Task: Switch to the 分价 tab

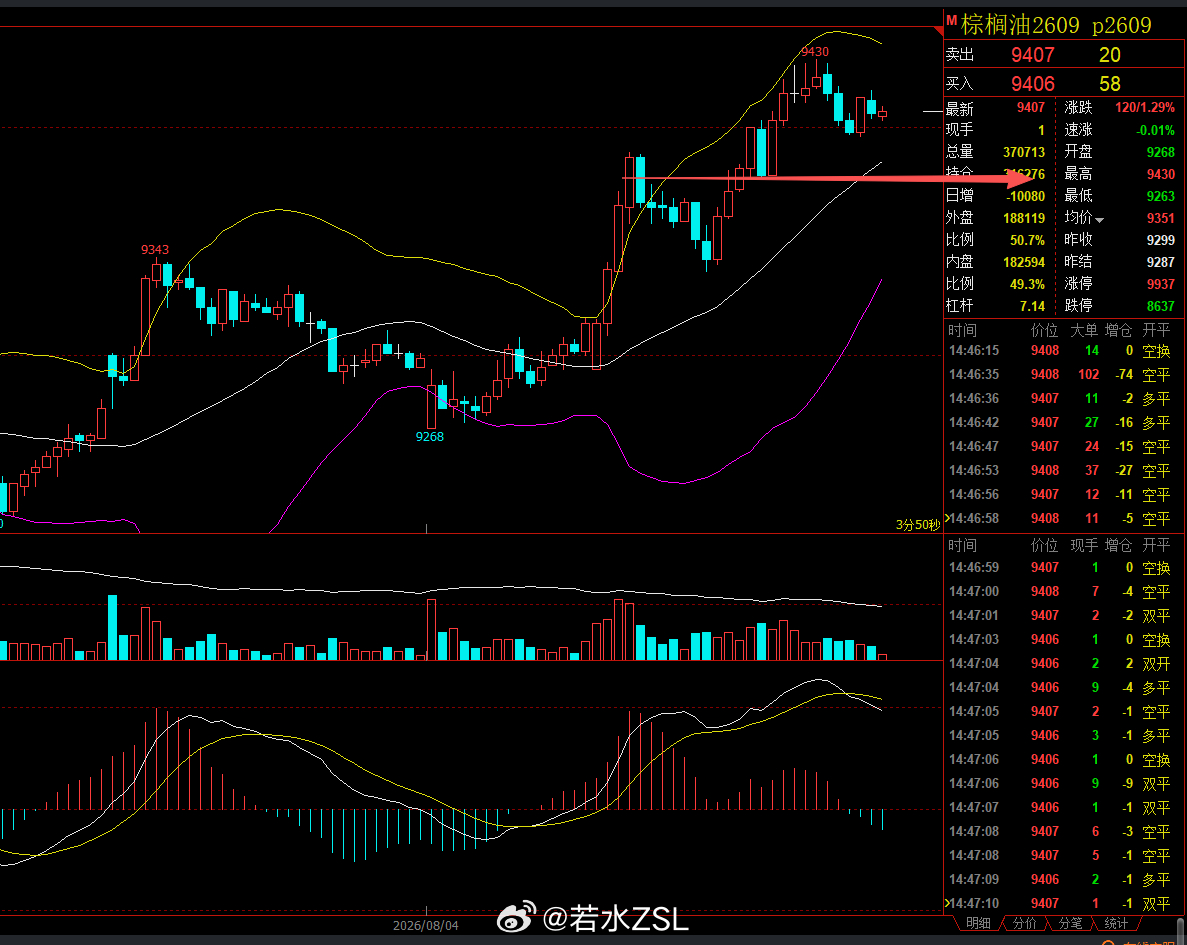Action: (1024, 923)
